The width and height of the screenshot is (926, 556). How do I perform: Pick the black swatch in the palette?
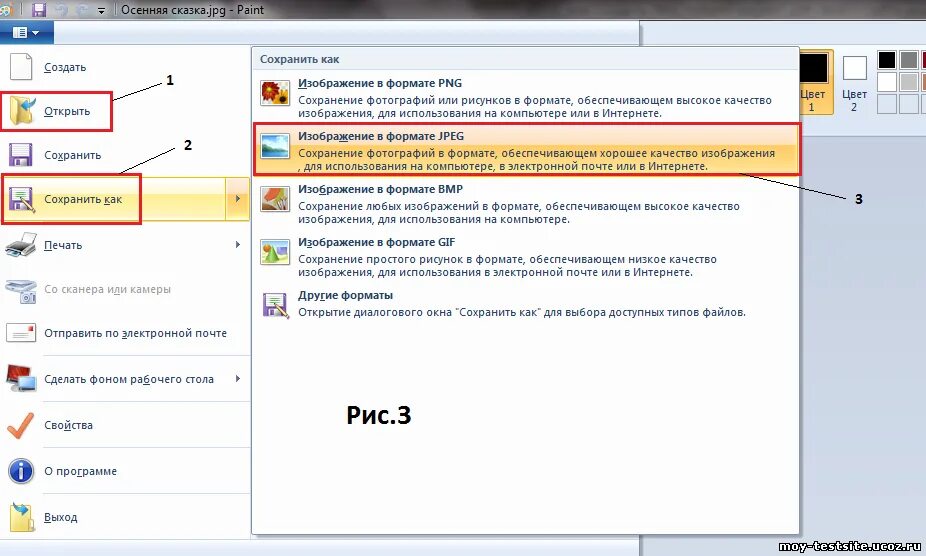(886, 60)
